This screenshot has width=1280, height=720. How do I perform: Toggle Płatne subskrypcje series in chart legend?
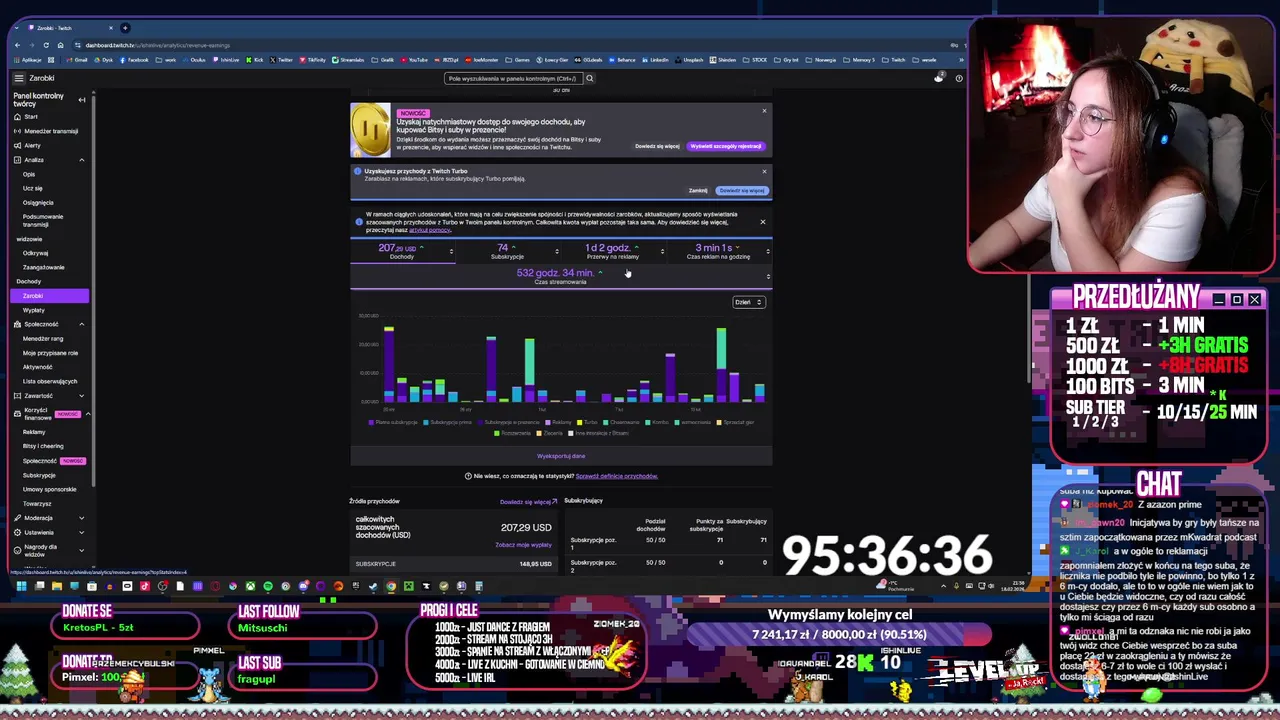[394, 422]
